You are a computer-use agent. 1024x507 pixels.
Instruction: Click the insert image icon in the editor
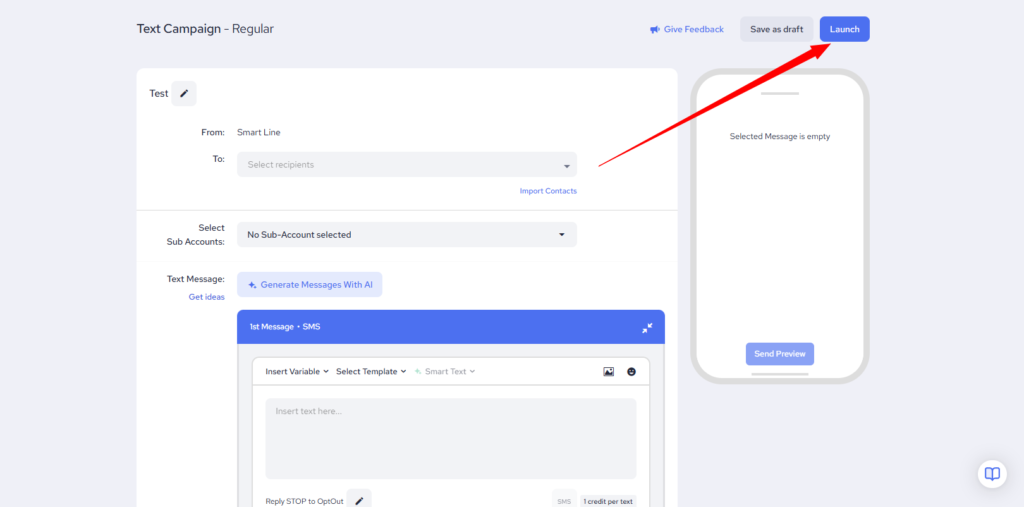tap(608, 372)
